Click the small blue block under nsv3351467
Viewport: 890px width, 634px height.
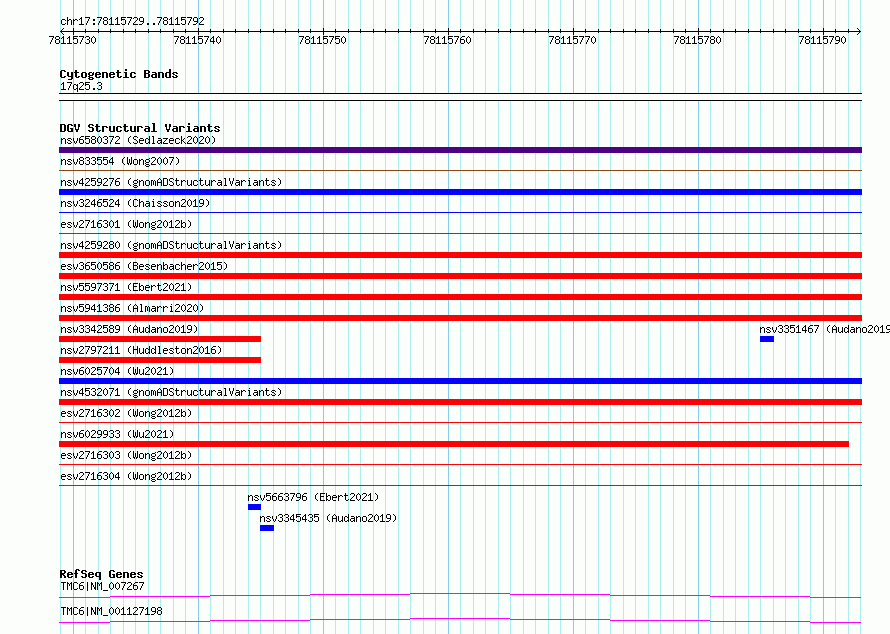[x=767, y=339]
